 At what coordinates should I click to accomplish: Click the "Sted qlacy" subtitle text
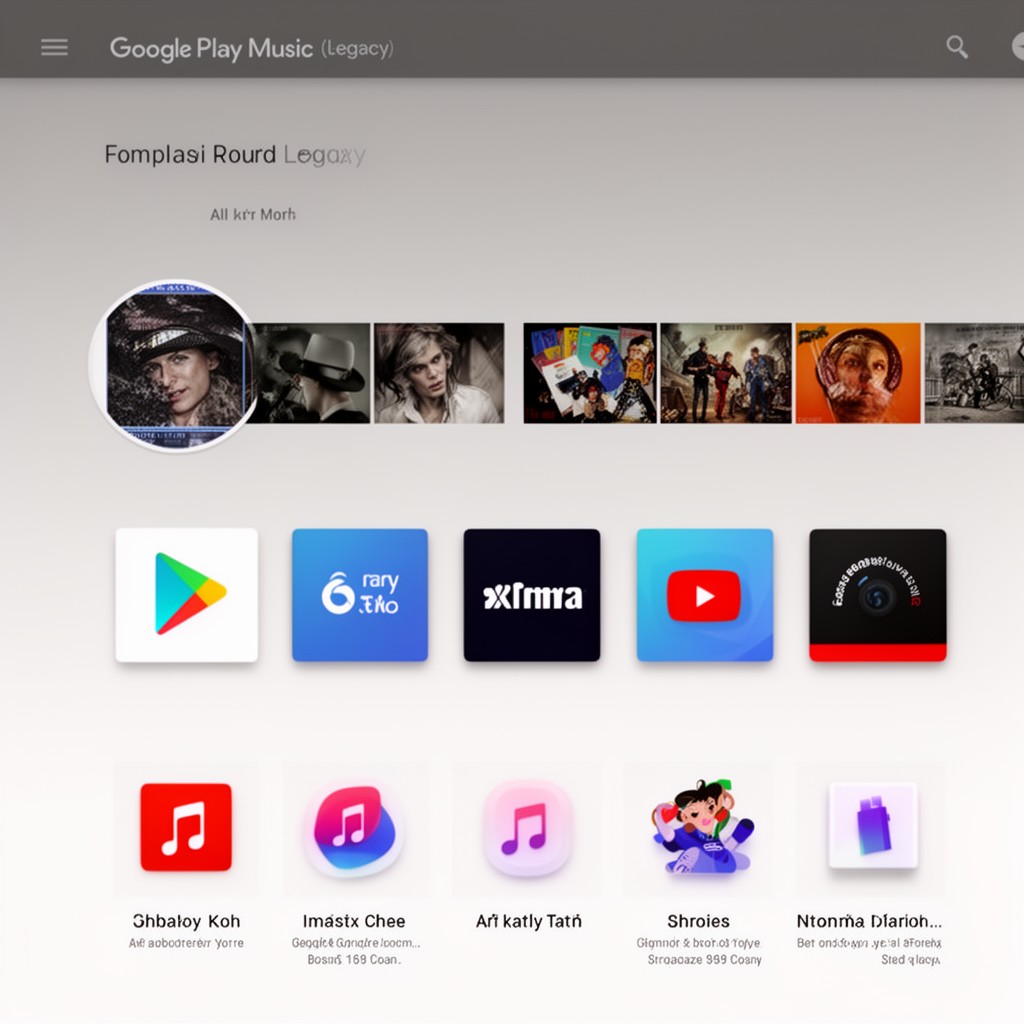click(910, 959)
